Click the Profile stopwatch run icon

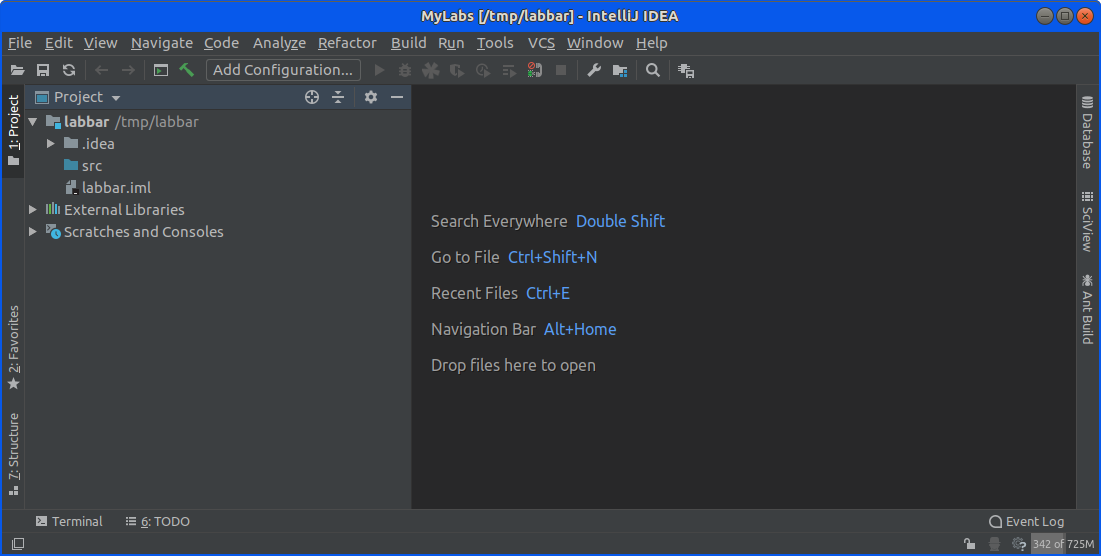[x=483, y=70]
